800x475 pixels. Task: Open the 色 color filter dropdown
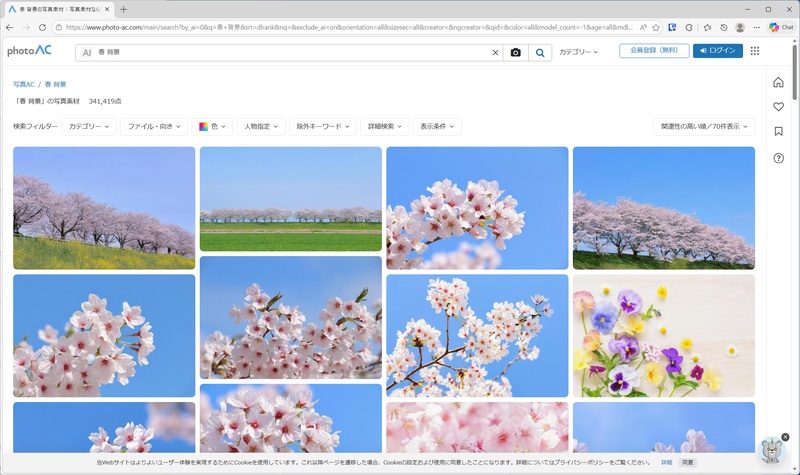[x=212, y=127]
